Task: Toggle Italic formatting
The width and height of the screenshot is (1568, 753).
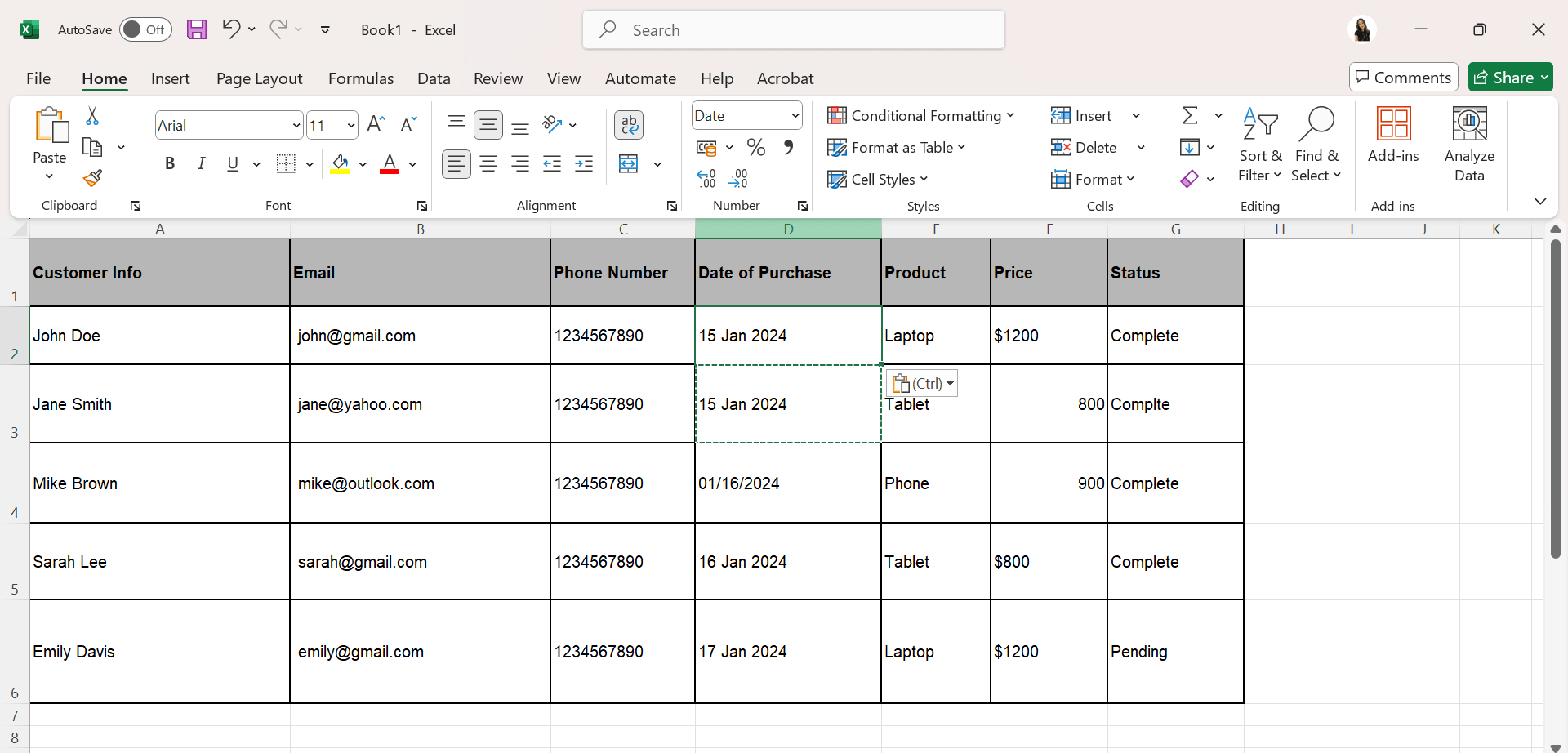Action: pyautogui.click(x=201, y=164)
